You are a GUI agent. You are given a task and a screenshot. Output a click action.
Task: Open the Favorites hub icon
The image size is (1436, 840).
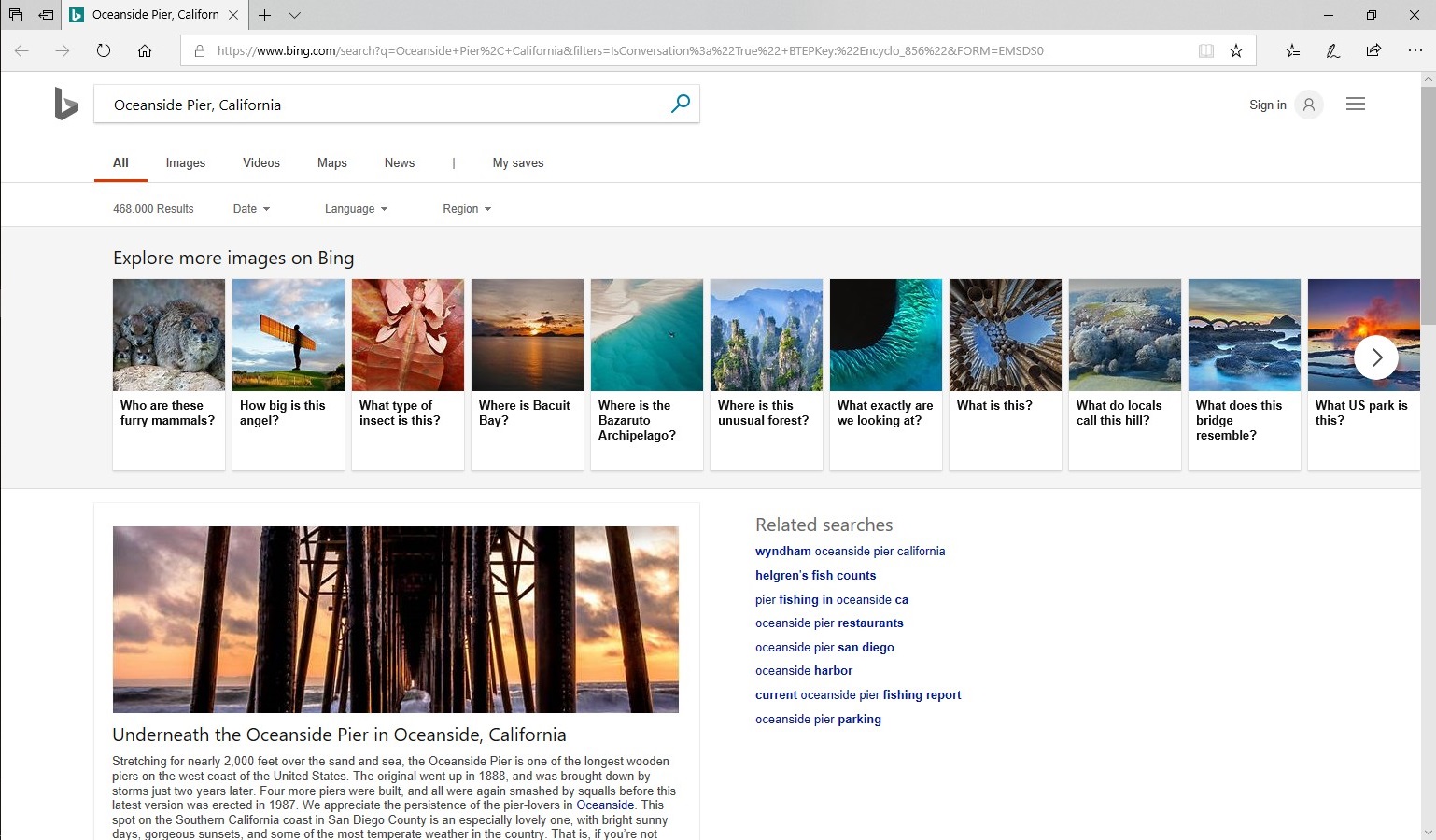[x=1292, y=50]
